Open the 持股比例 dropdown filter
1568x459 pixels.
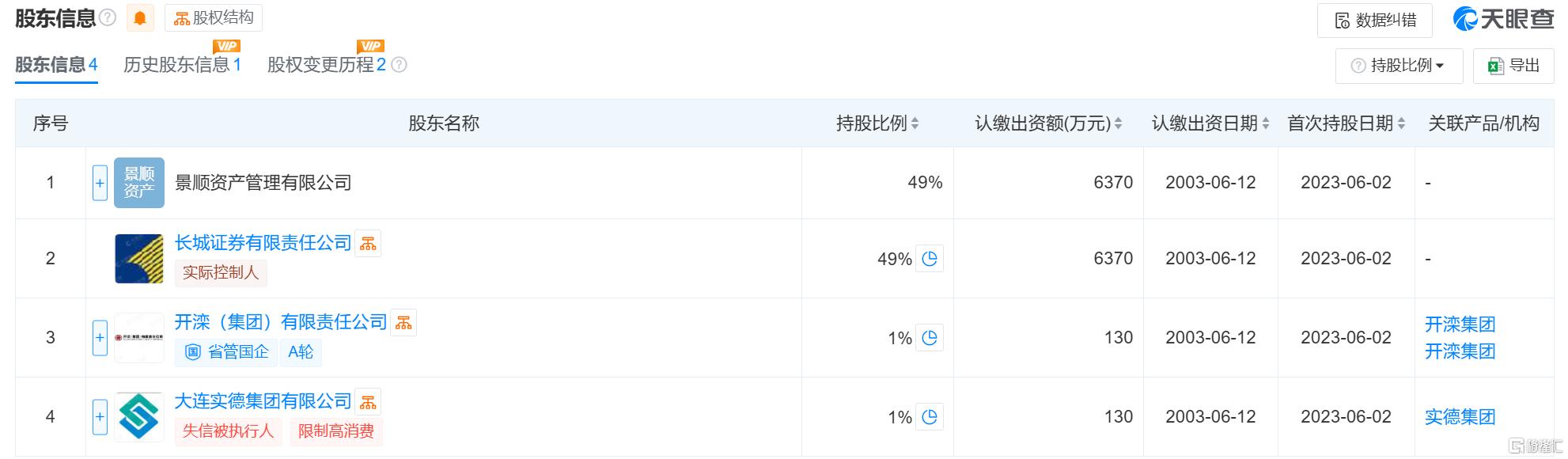(1399, 66)
